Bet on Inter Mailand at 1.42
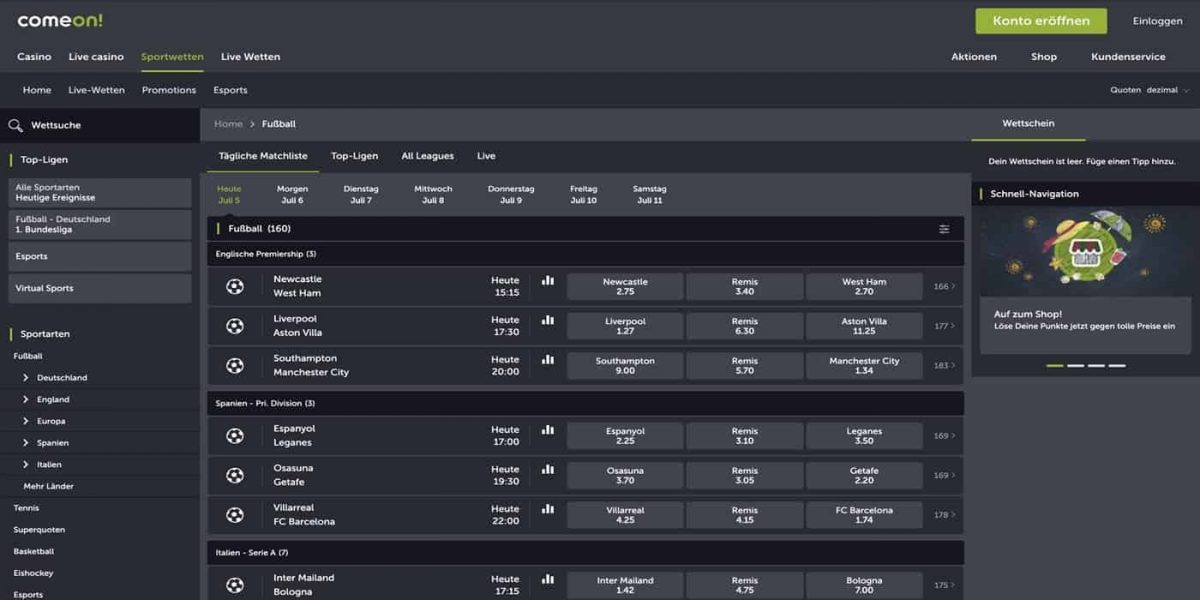 [x=625, y=585]
